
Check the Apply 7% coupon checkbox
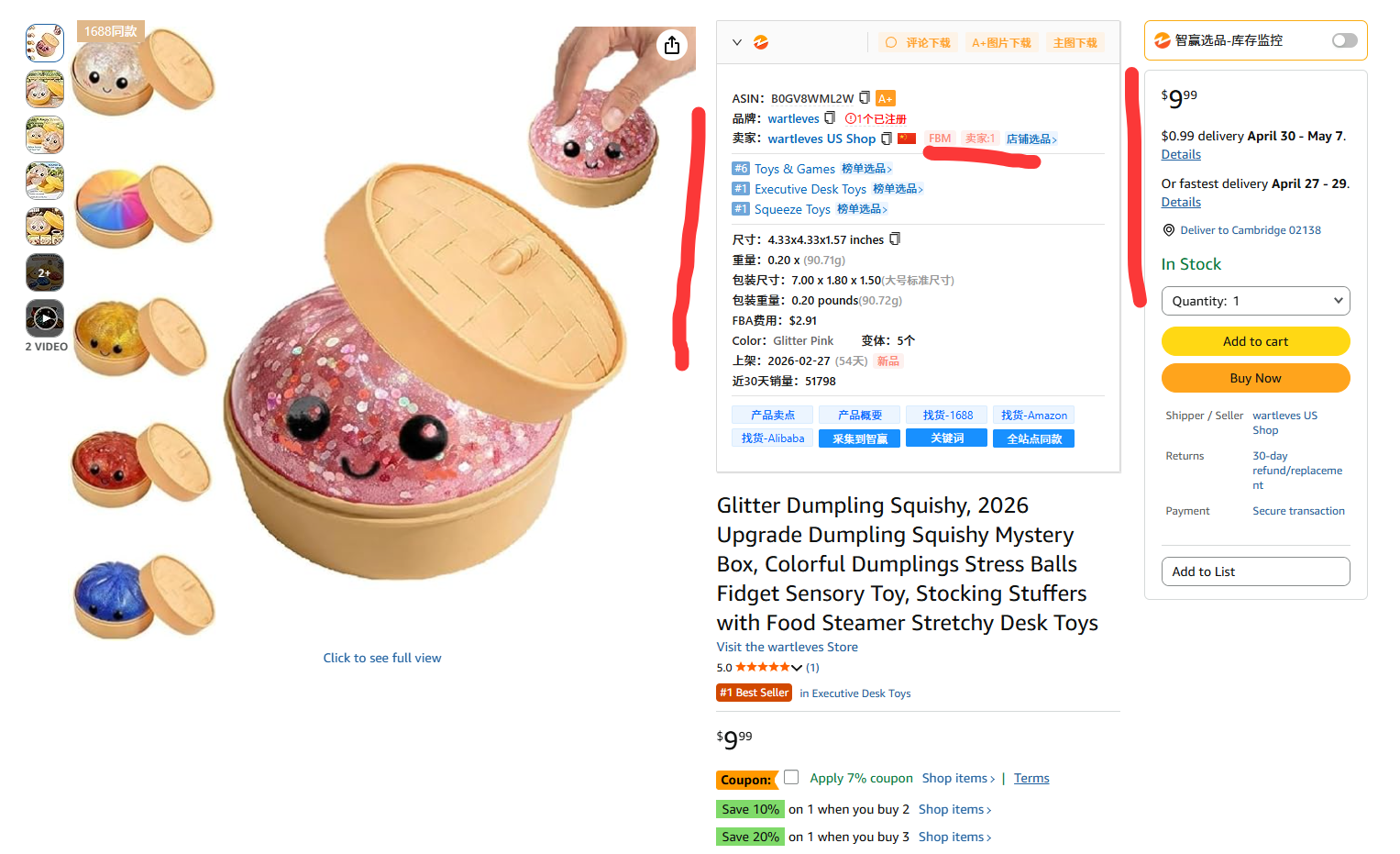point(792,777)
